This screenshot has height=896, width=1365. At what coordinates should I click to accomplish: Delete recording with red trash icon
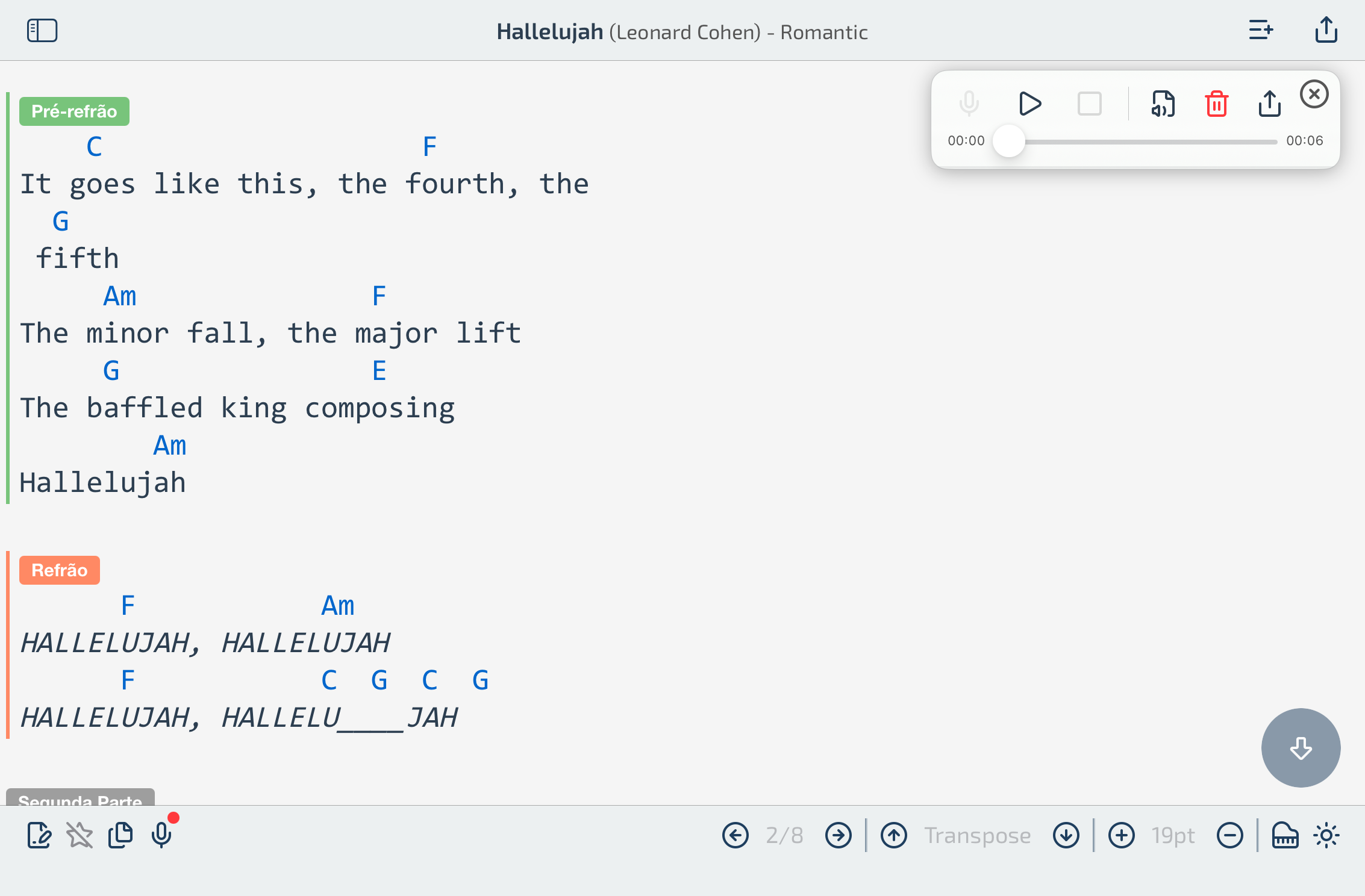[x=1216, y=104]
